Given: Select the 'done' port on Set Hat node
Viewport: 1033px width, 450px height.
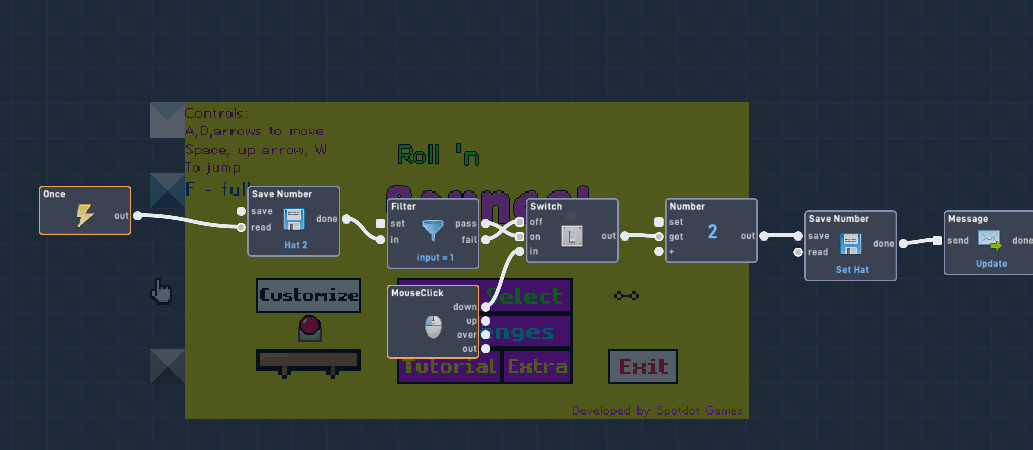Looking at the screenshot, I should coord(903,244).
